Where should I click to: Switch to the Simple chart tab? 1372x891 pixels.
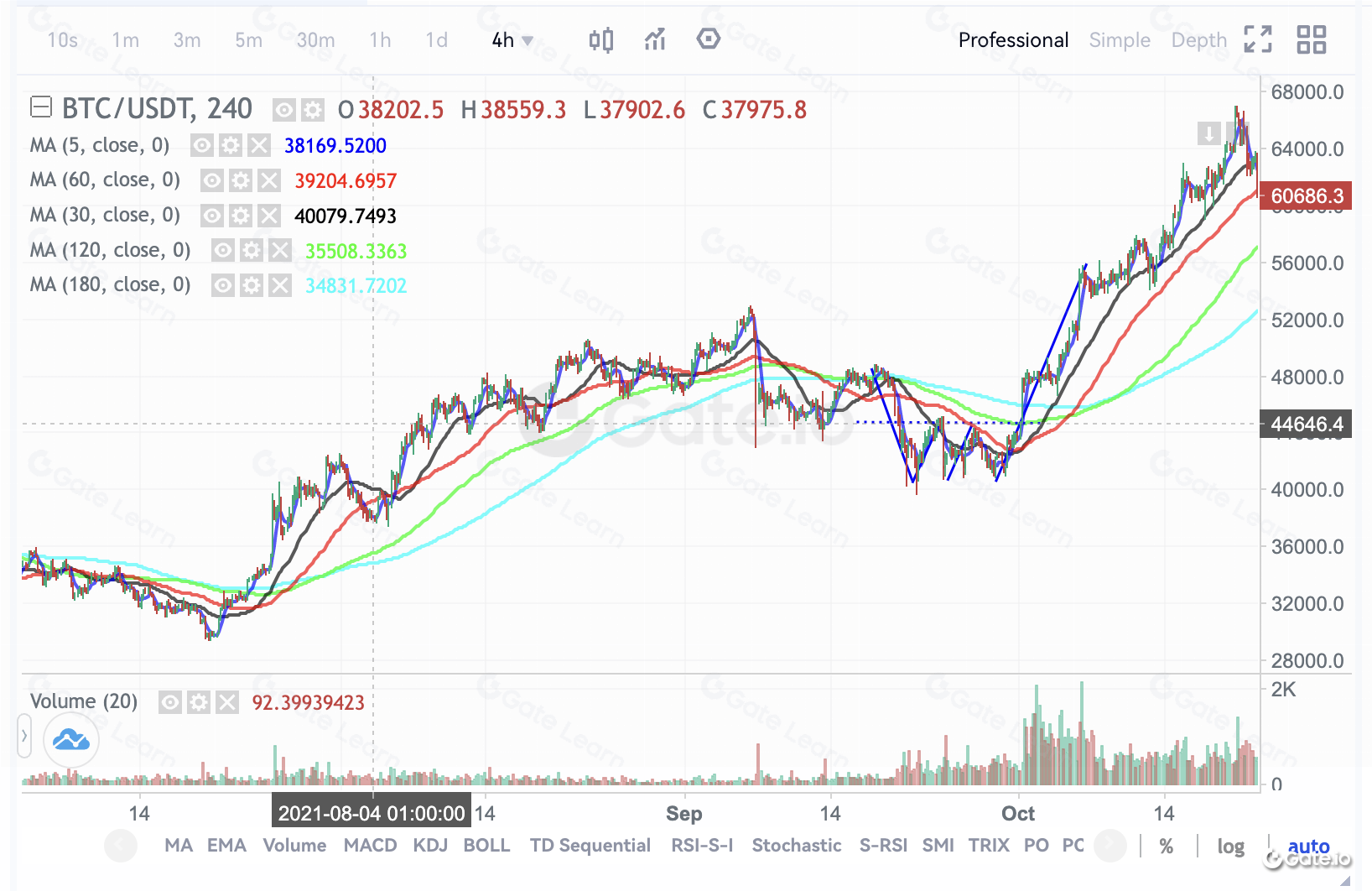tap(1119, 40)
